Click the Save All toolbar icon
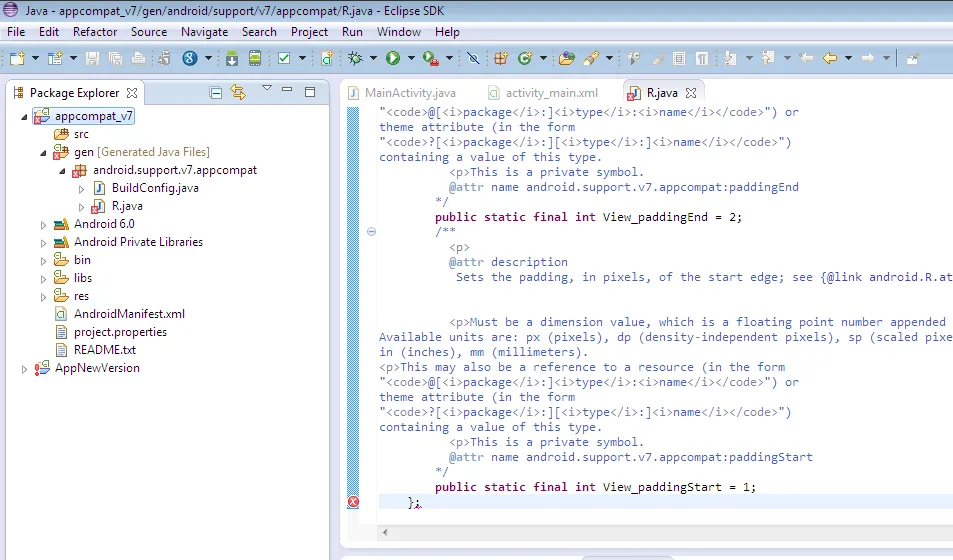The image size is (953, 560). pyautogui.click(x=115, y=58)
